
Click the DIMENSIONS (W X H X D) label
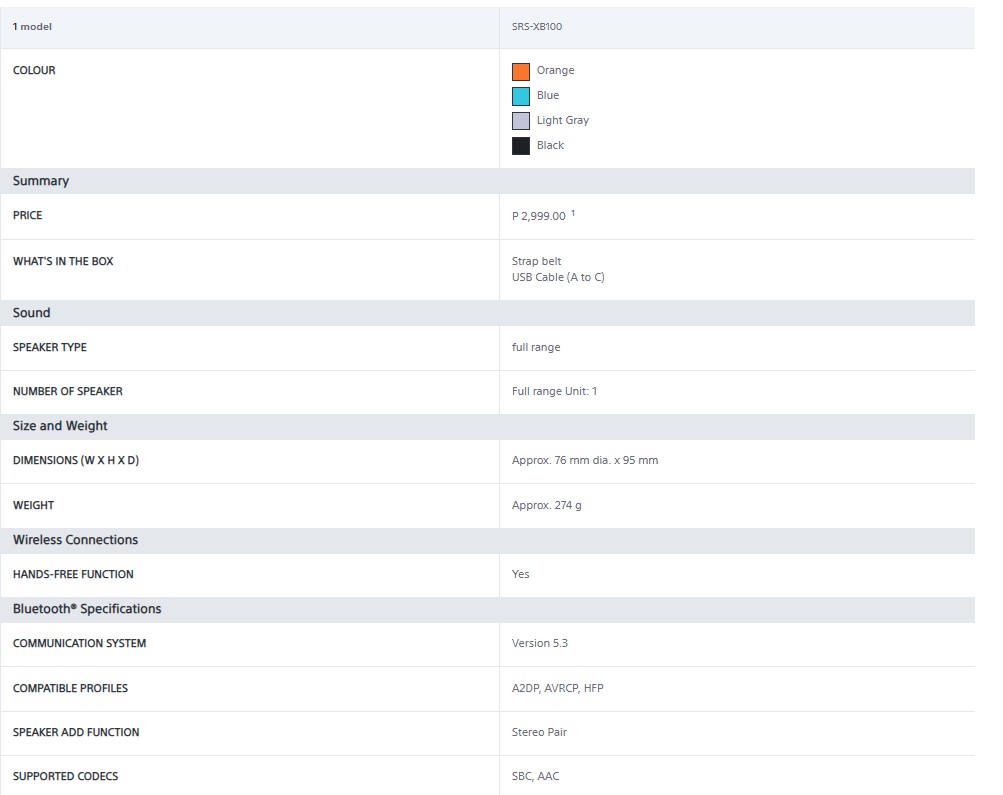tap(75, 460)
